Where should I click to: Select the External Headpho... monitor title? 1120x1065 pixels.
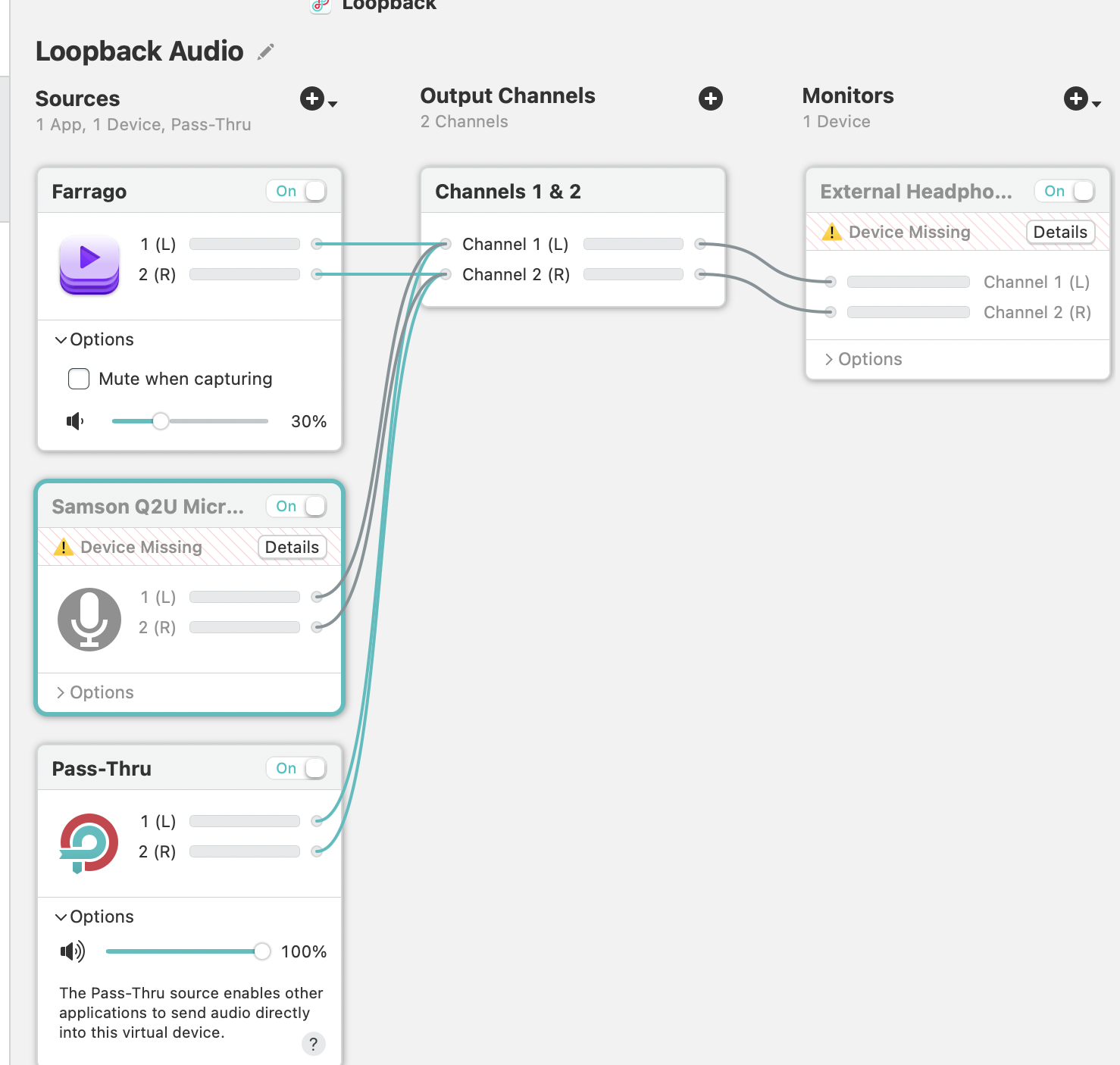click(x=916, y=192)
